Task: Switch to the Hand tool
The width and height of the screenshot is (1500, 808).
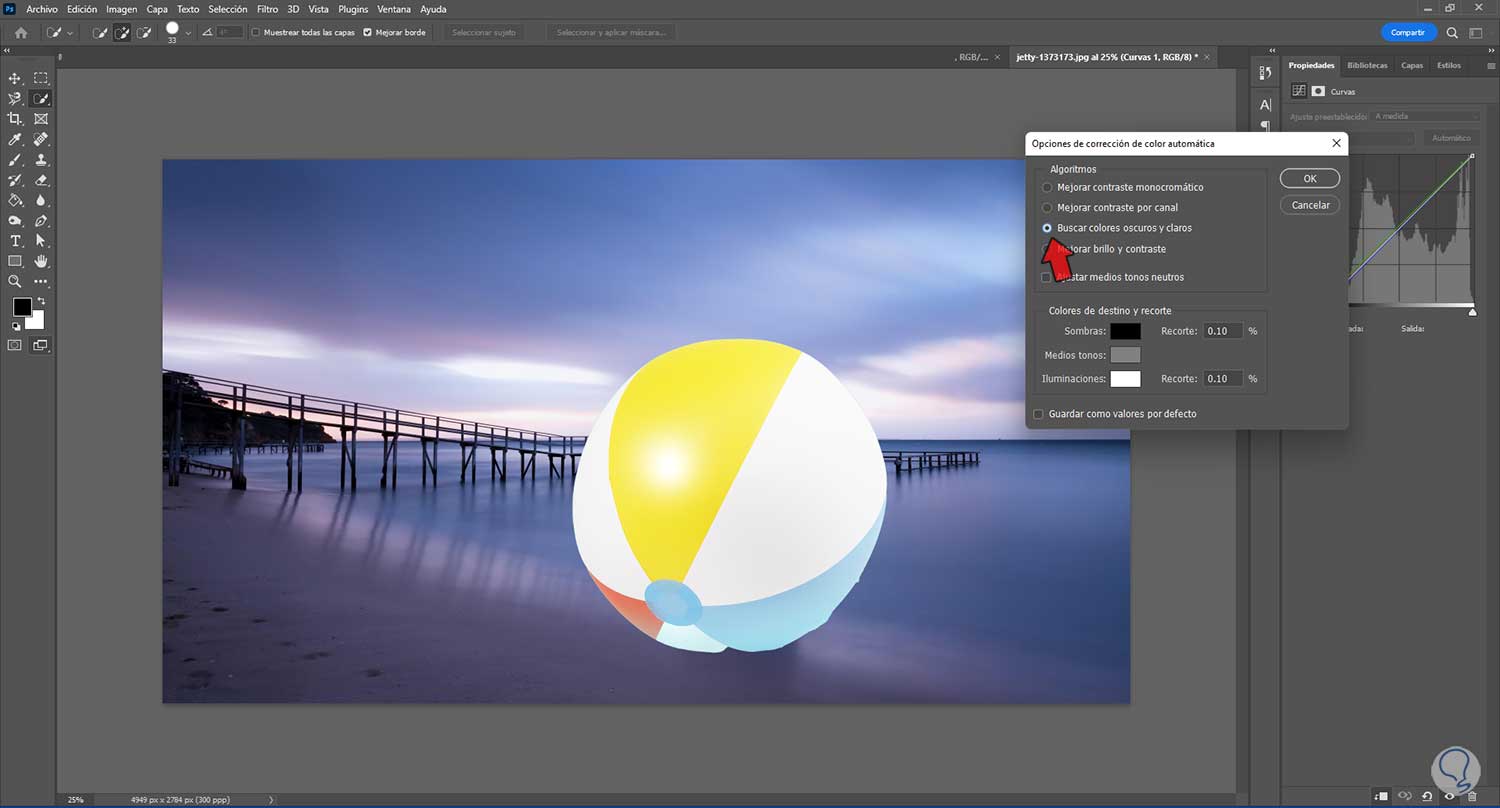Action: point(41,261)
